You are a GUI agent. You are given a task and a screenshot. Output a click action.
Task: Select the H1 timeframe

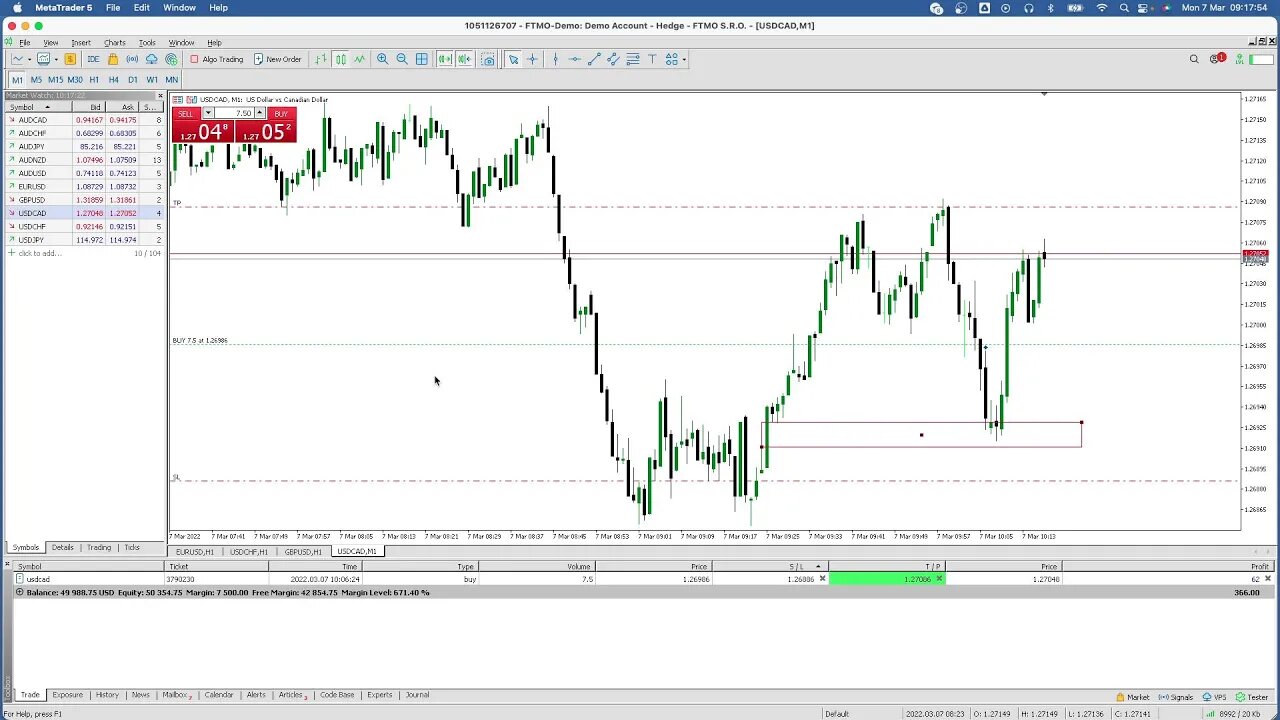(x=94, y=80)
